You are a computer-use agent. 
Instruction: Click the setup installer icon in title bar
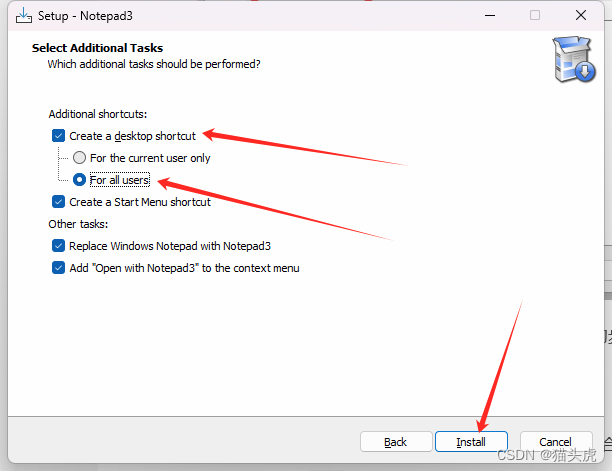(24, 16)
